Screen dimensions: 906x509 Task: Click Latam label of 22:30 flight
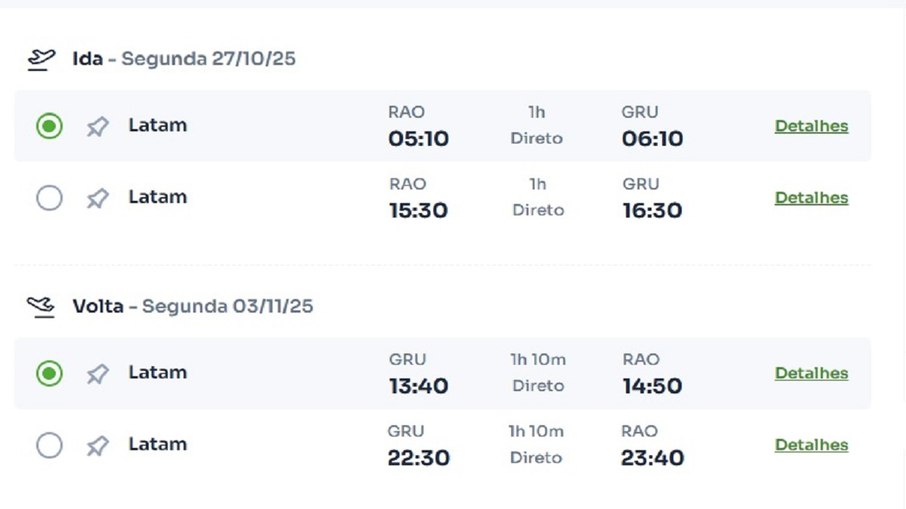[158, 444]
